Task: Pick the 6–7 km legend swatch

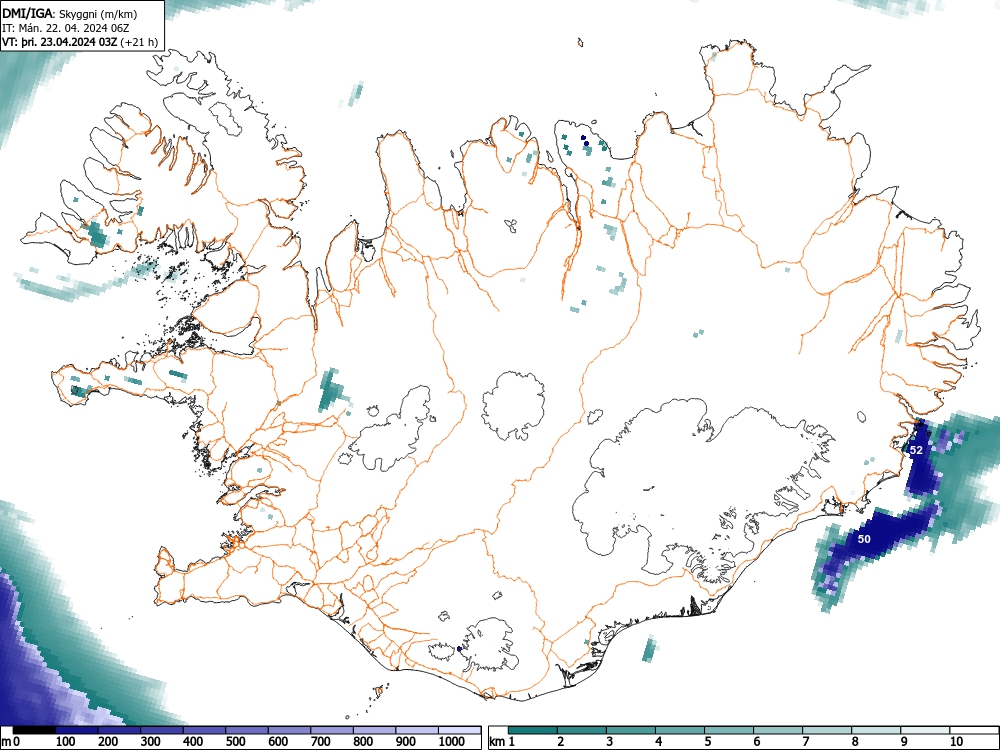Action: tap(777, 730)
